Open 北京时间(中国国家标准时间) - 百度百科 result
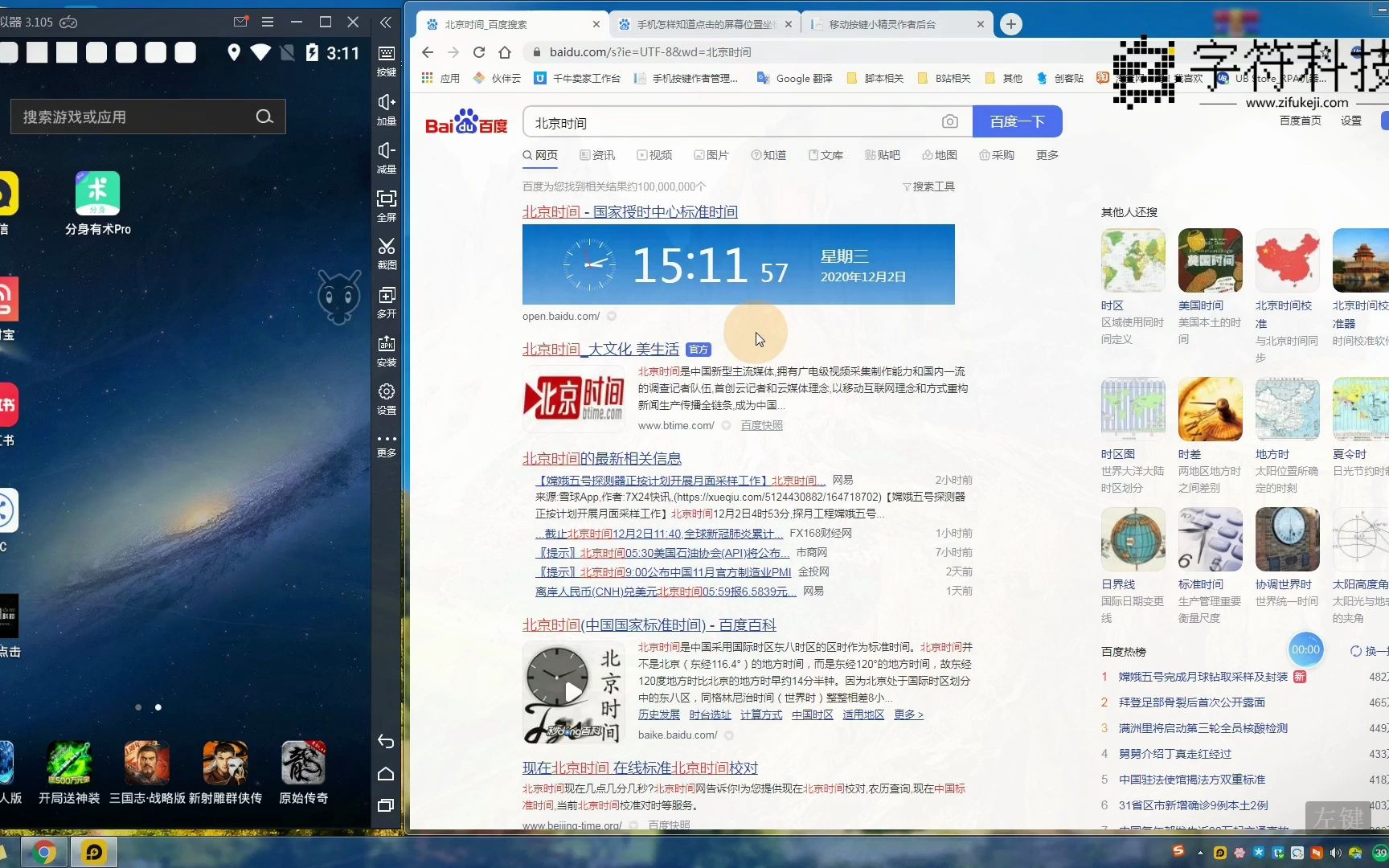 pyautogui.click(x=649, y=624)
